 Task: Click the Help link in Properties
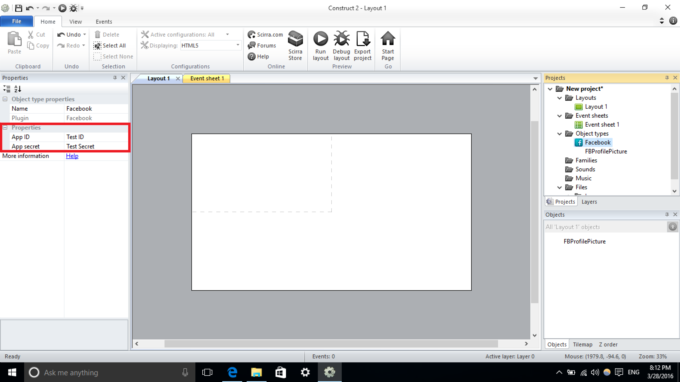[72, 156]
